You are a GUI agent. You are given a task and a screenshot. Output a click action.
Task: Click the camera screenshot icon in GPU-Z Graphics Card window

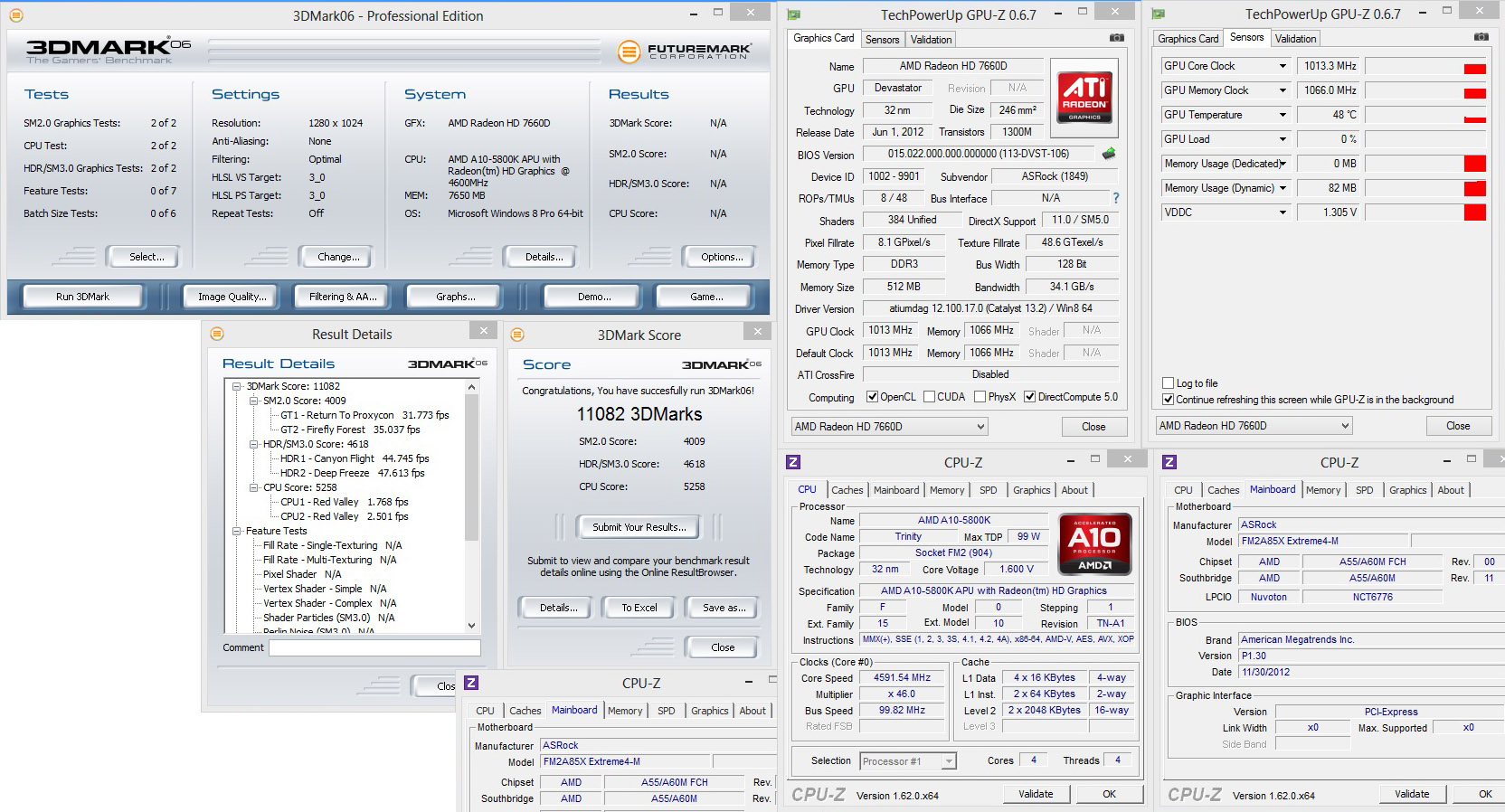(x=1117, y=38)
